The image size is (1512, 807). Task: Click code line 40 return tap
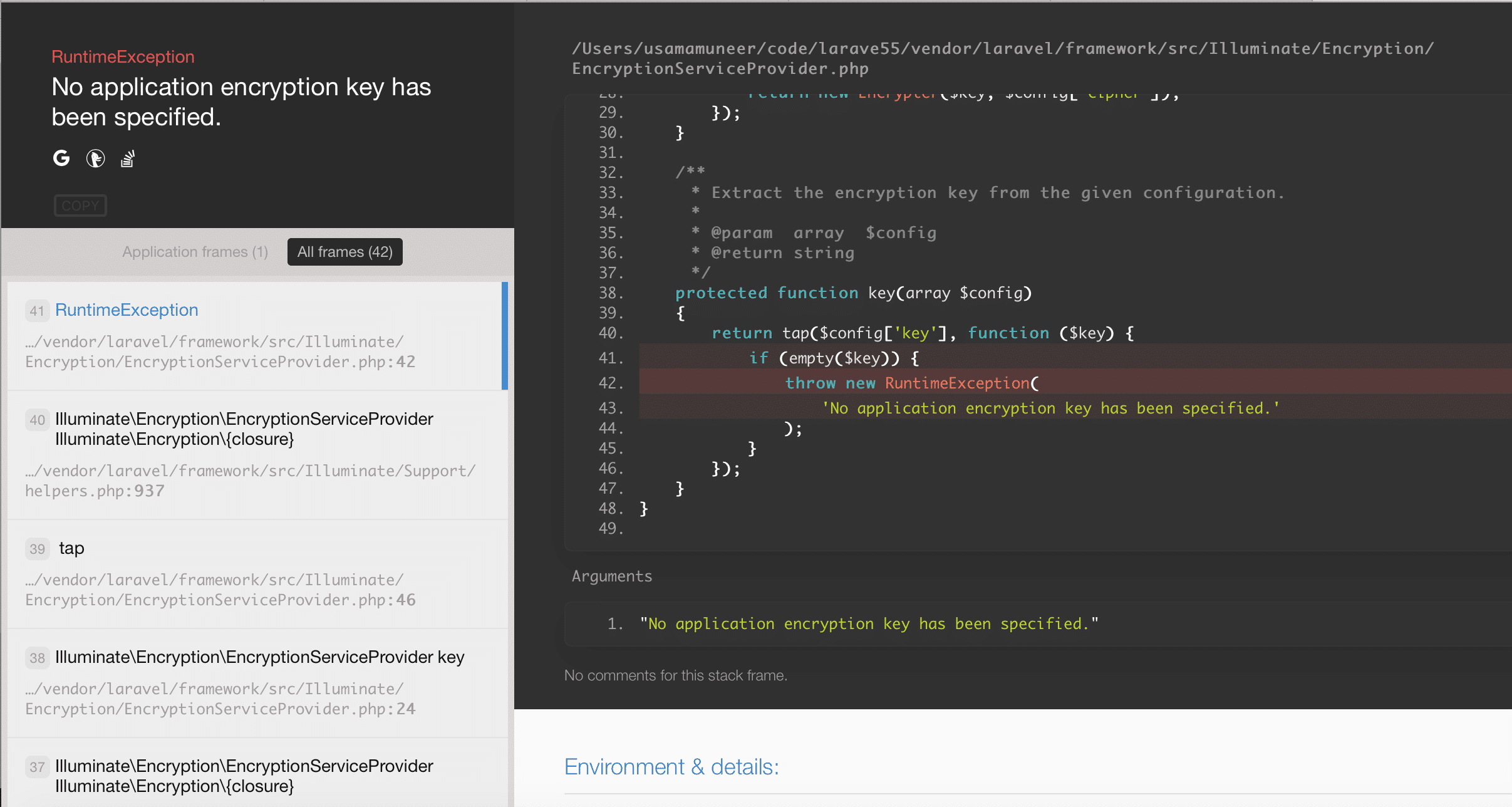(923, 333)
